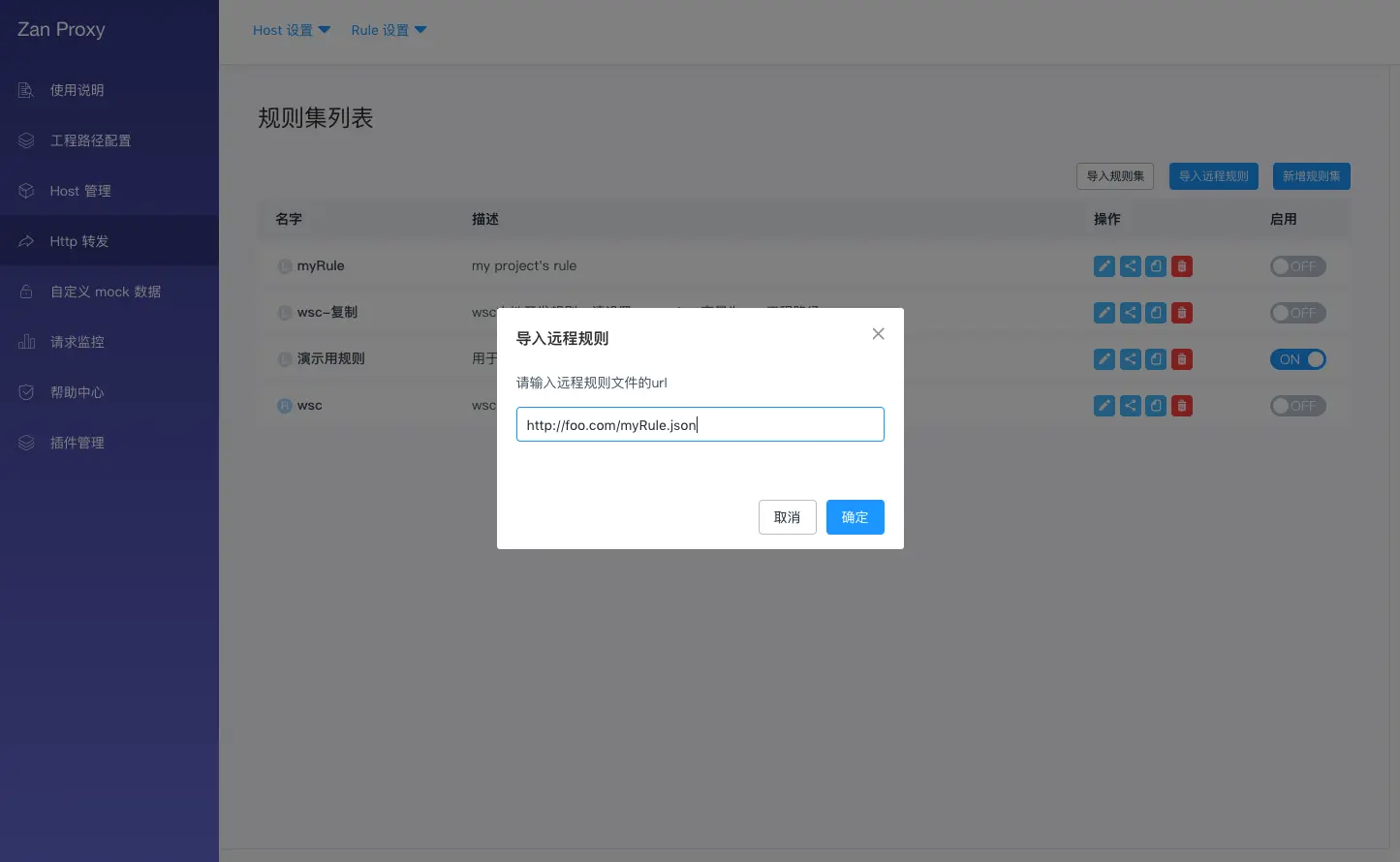The width and height of the screenshot is (1400, 862).
Task: Enable the myRule rule set toggle
Action: 1297,265
